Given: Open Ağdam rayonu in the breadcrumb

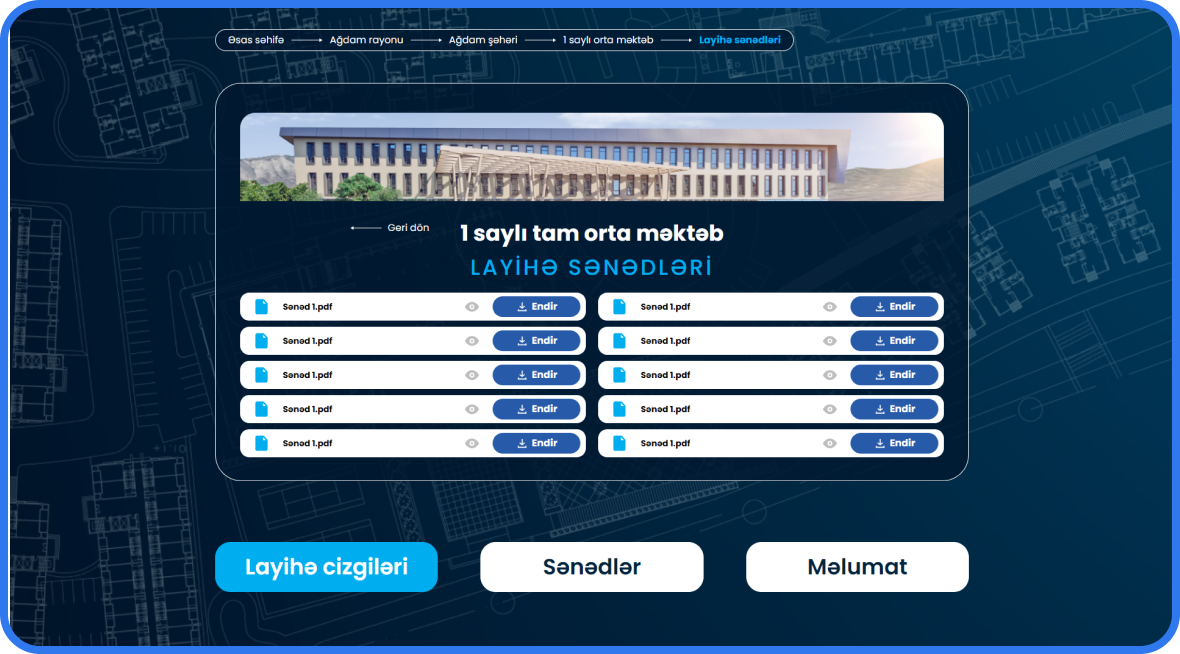Looking at the screenshot, I should [x=366, y=40].
